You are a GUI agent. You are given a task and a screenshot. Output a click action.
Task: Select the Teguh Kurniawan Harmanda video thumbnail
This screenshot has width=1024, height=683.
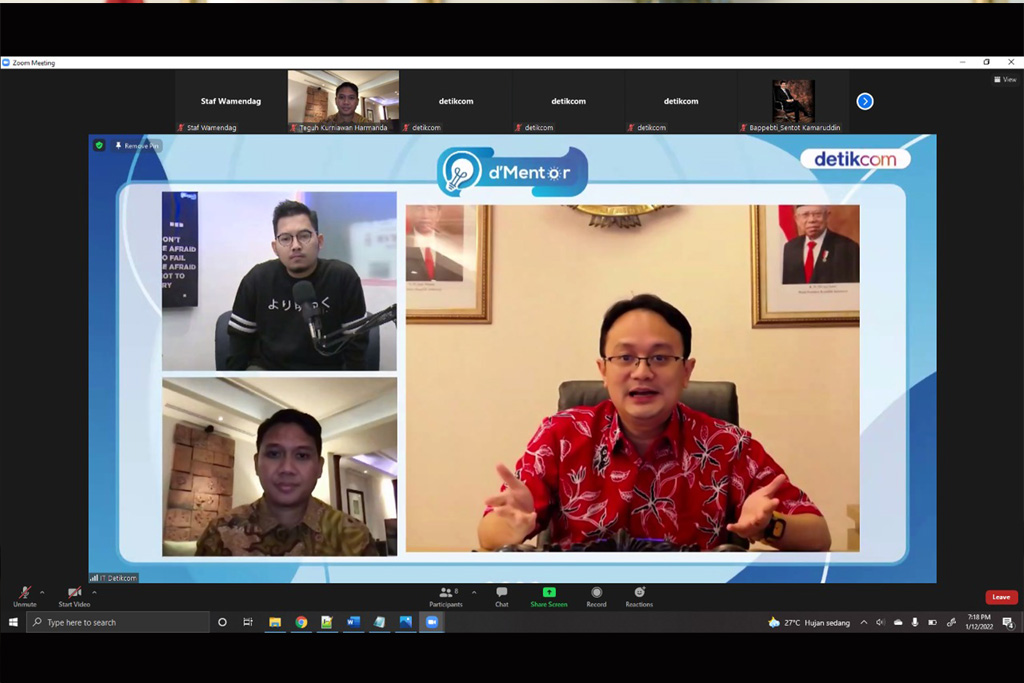344,101
